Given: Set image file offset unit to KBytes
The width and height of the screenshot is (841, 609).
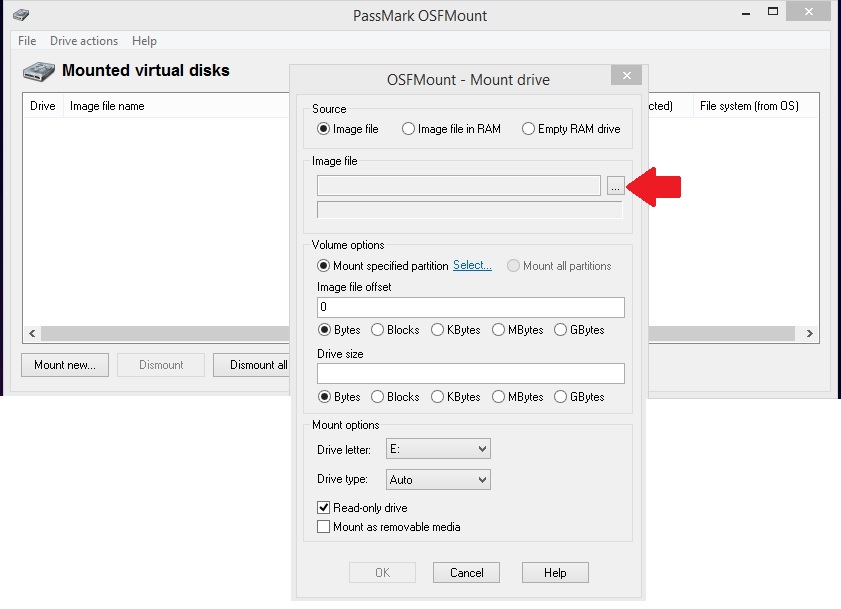Looking at the screenshot, I should point(456,329).
